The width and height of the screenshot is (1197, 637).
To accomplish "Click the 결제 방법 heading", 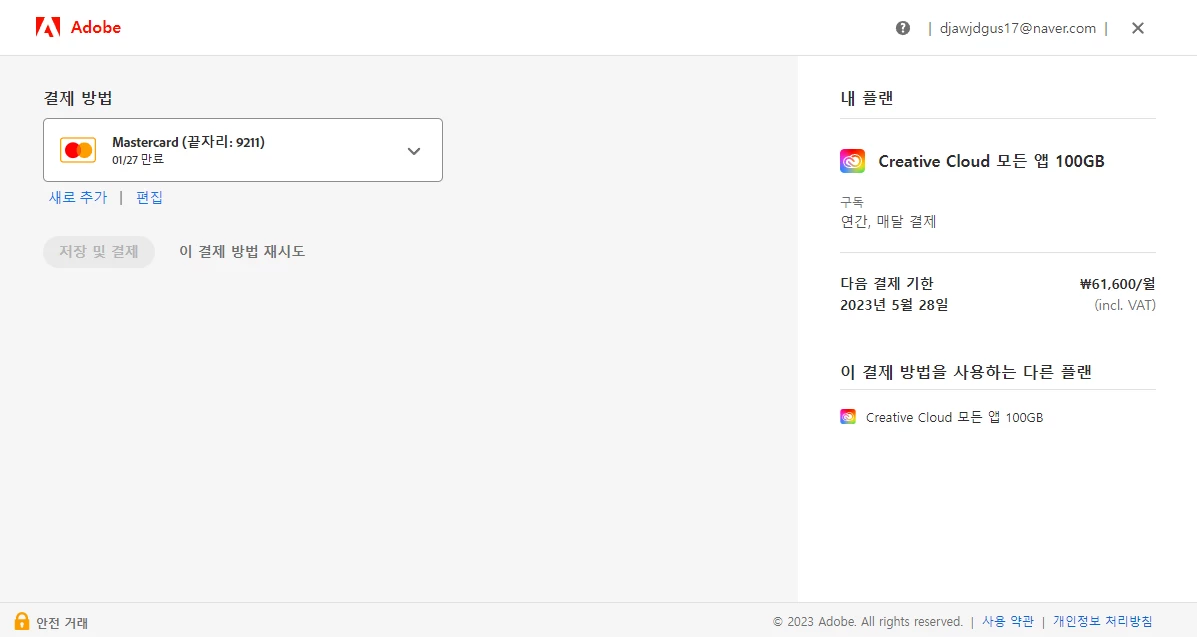I will click(78, 98).
